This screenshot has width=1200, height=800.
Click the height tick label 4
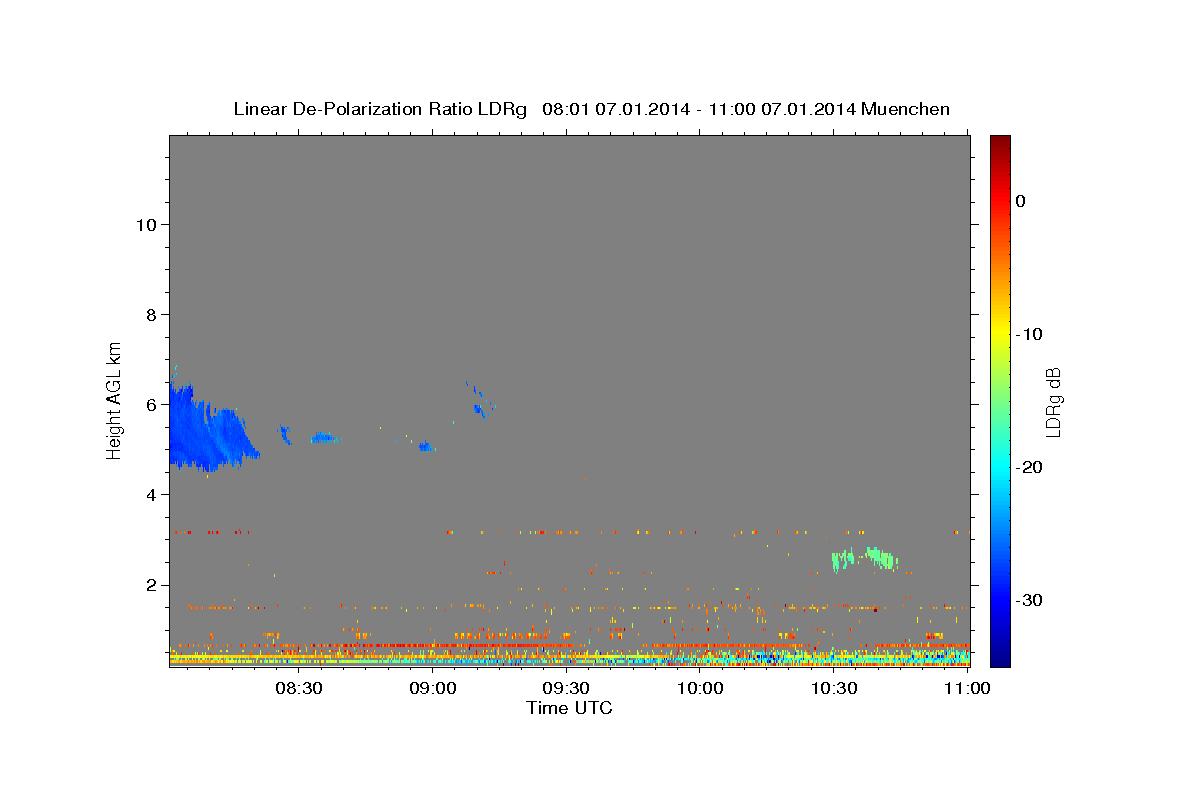click(150, 494)
